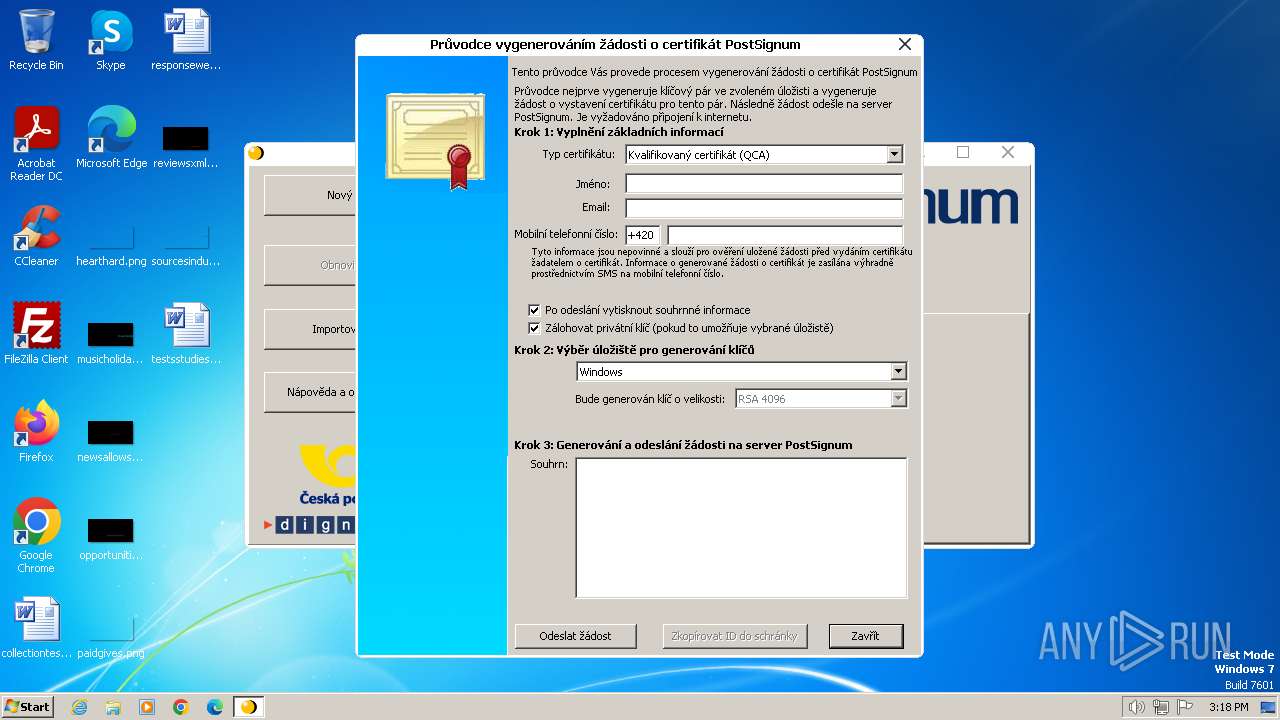Screen dimensions: 1280x720
Task: Open the opportuniti desktop file
Action: coord(110,539)
